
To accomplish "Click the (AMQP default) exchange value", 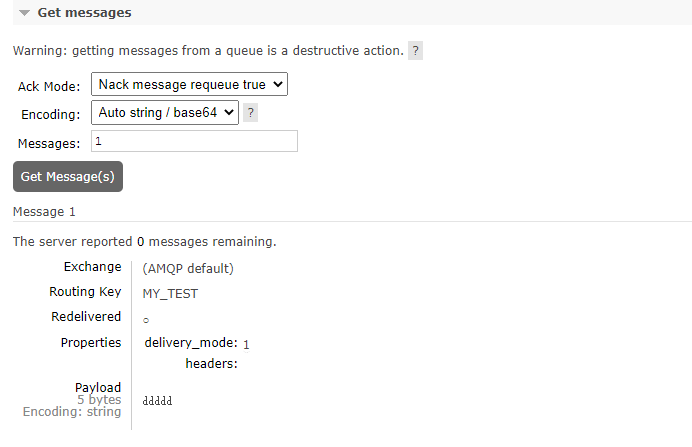I will 188,268.
